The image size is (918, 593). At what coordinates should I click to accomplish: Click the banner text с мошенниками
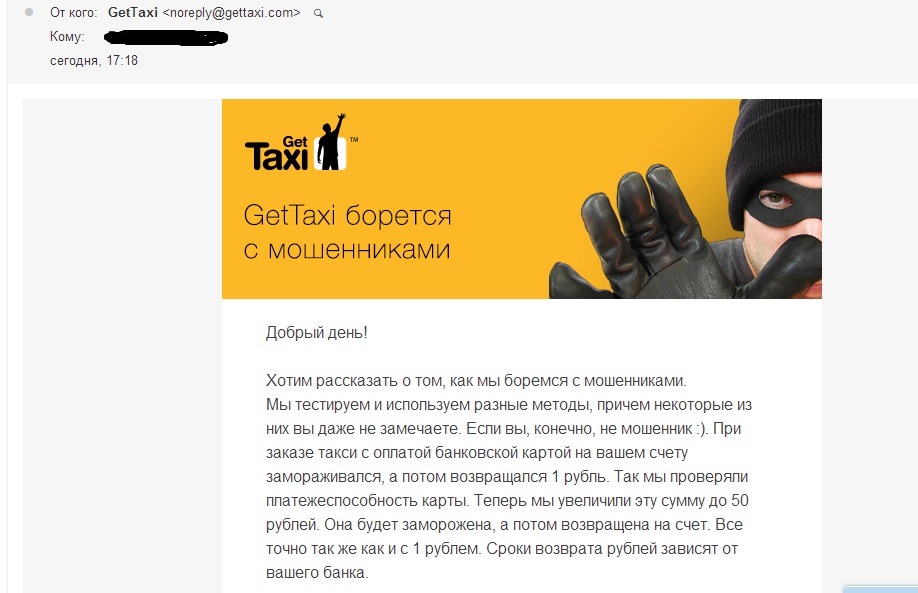tap(347, 250)
